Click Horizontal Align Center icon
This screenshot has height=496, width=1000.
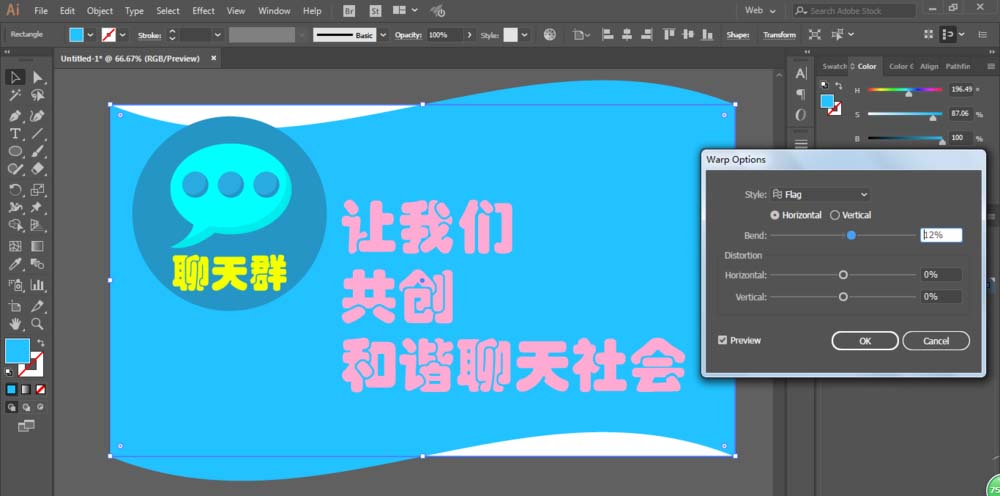click(x=627, y=34)
